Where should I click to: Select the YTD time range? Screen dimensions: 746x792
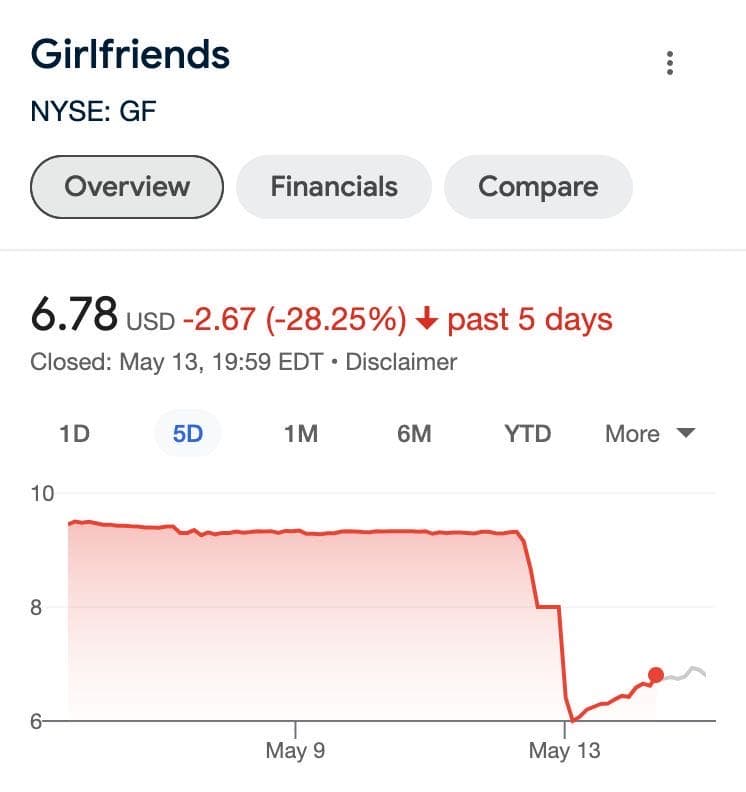pos(527,434)
